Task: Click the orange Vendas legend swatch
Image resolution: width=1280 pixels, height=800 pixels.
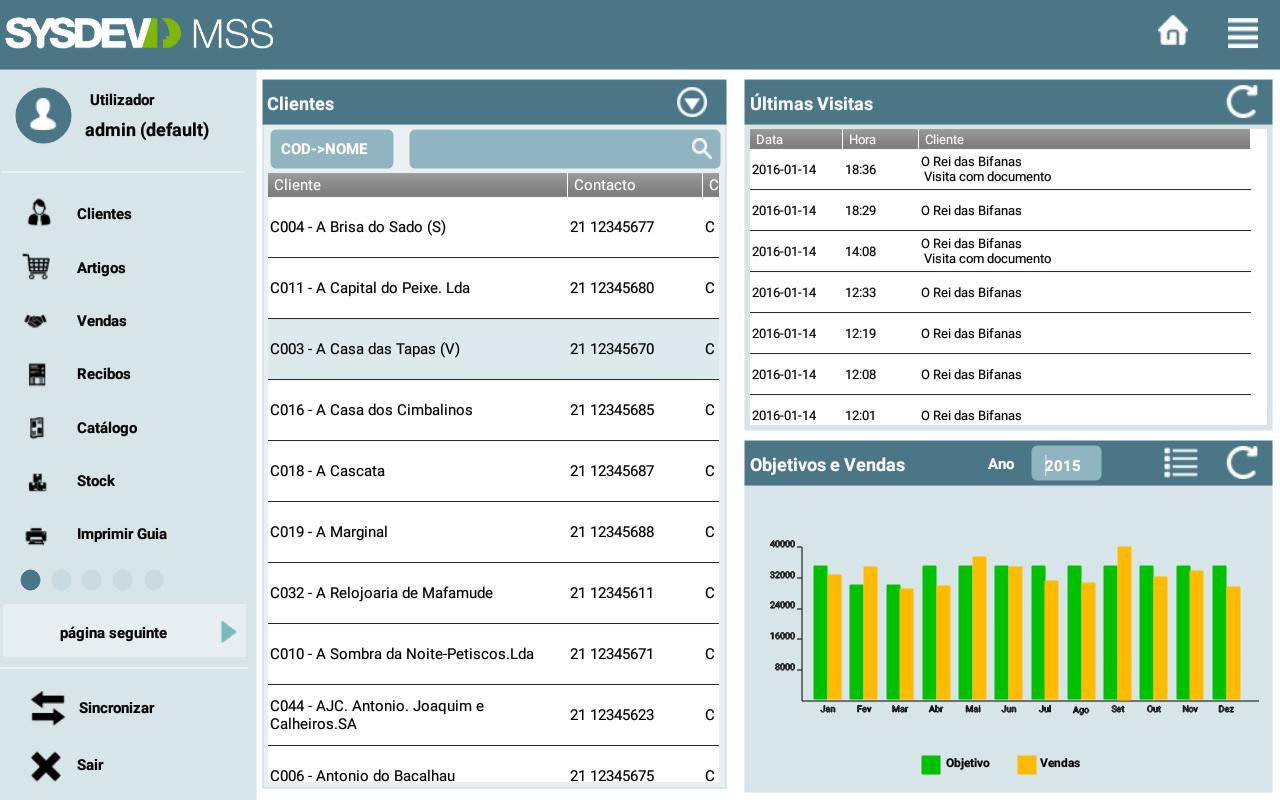Action: tap(1027, 764)
